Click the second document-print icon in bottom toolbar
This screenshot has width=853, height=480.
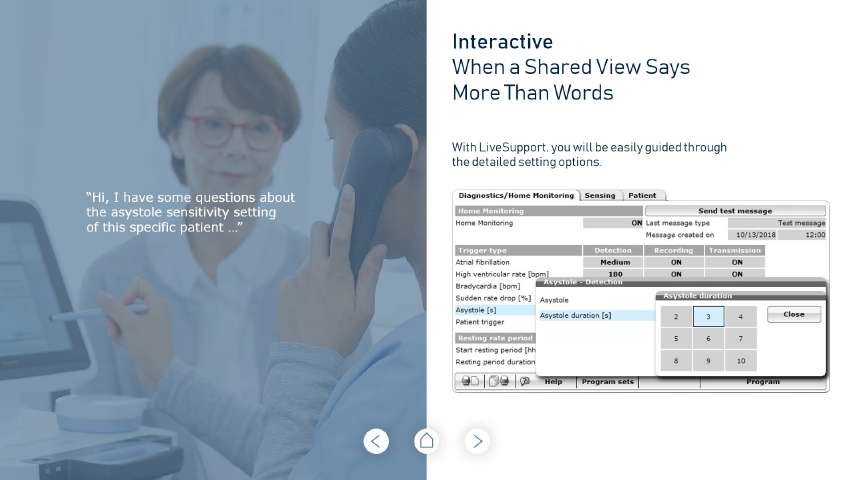[500, 381]
